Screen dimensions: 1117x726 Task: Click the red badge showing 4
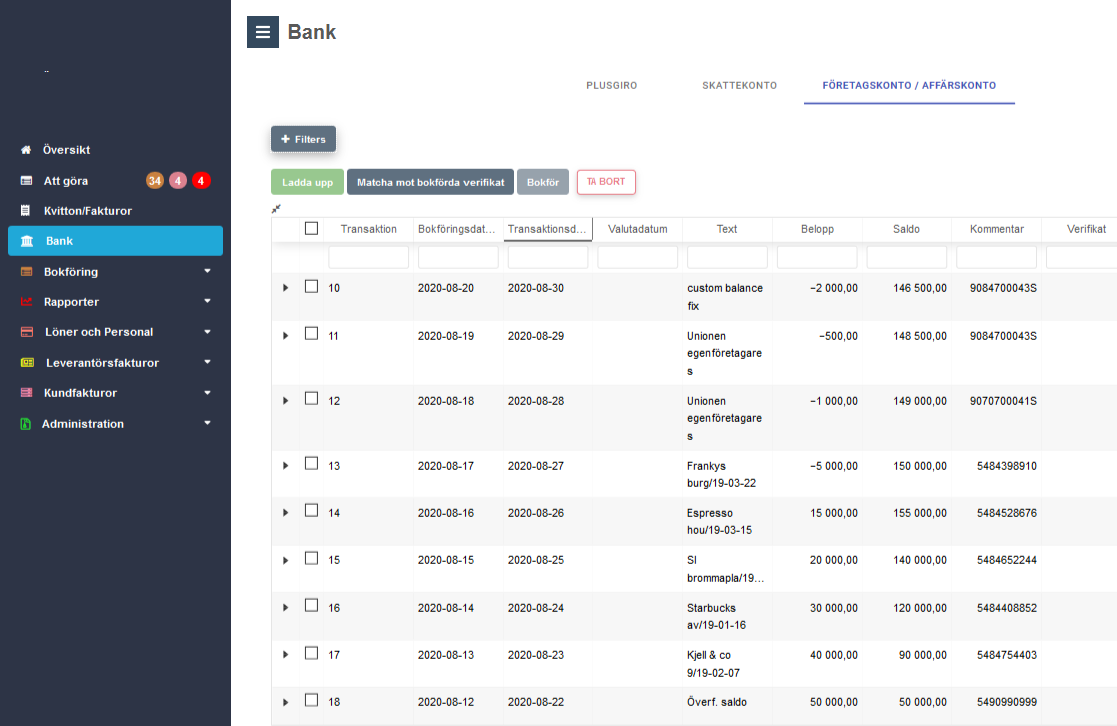(x=201, y=181)
